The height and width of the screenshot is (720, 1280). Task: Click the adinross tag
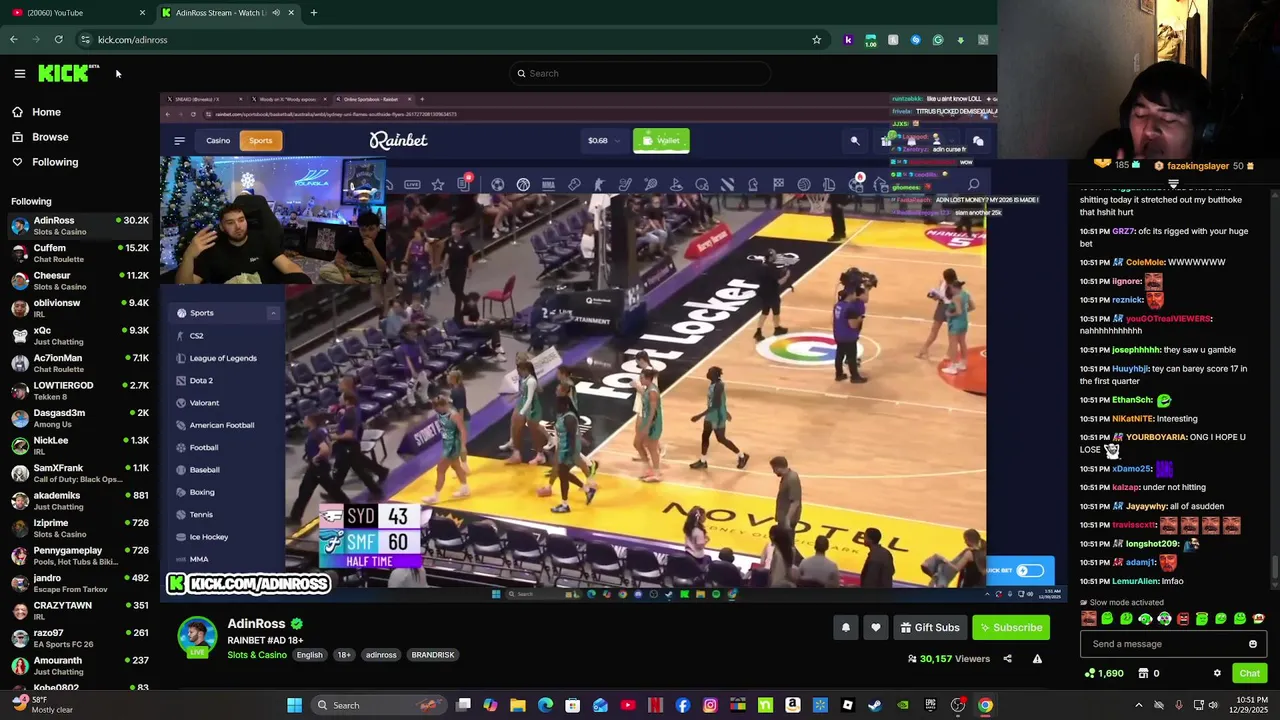coord(381,655)
